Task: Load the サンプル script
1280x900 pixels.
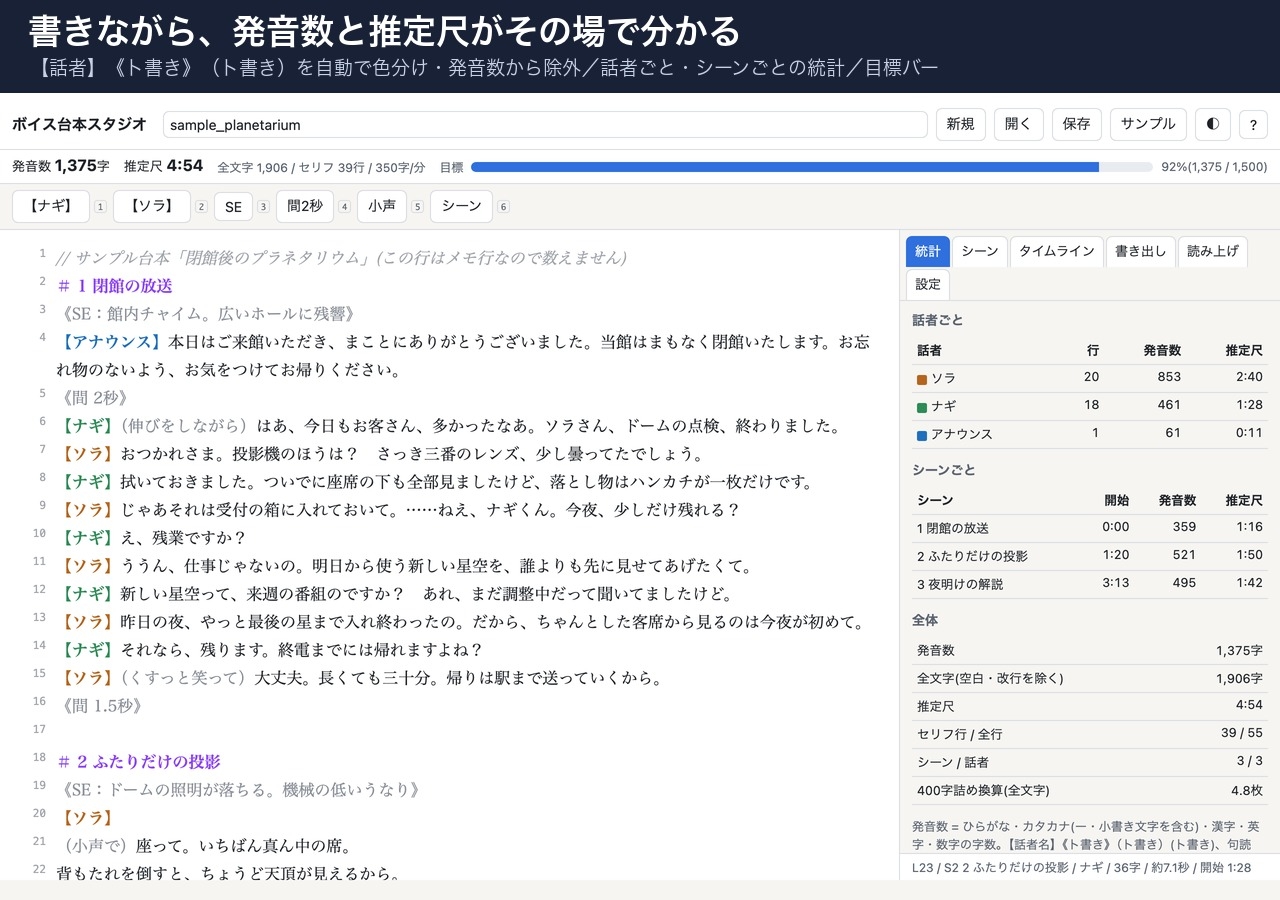Action: point(1148,124)
